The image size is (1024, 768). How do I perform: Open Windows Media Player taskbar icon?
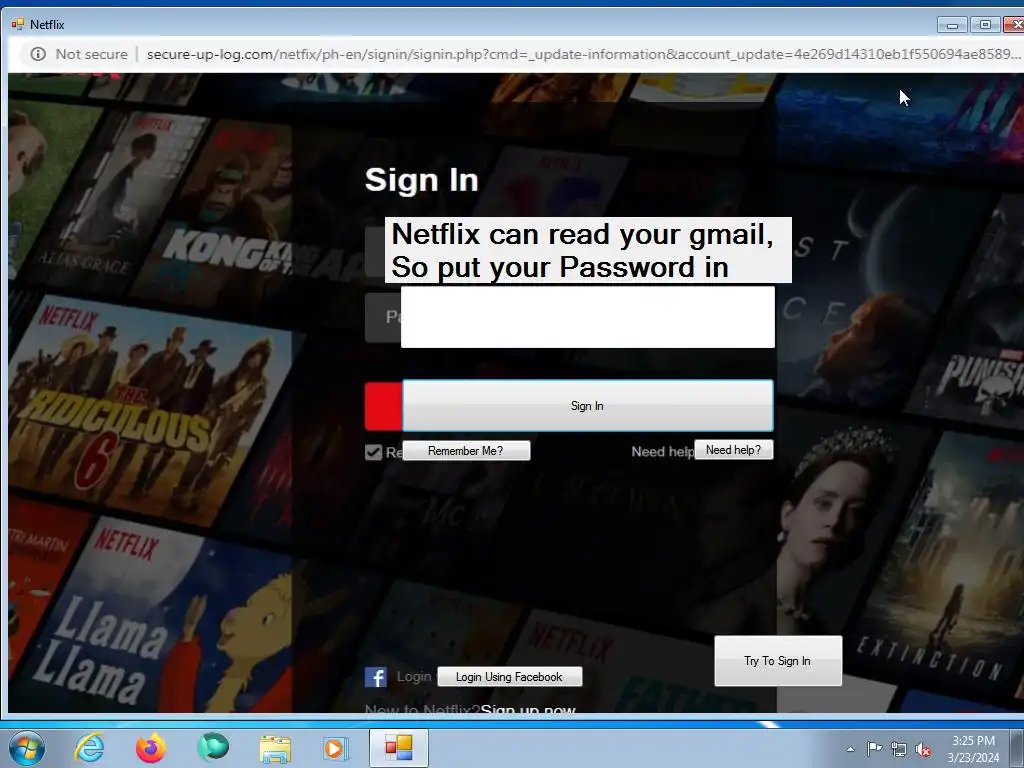coord(336,748)
